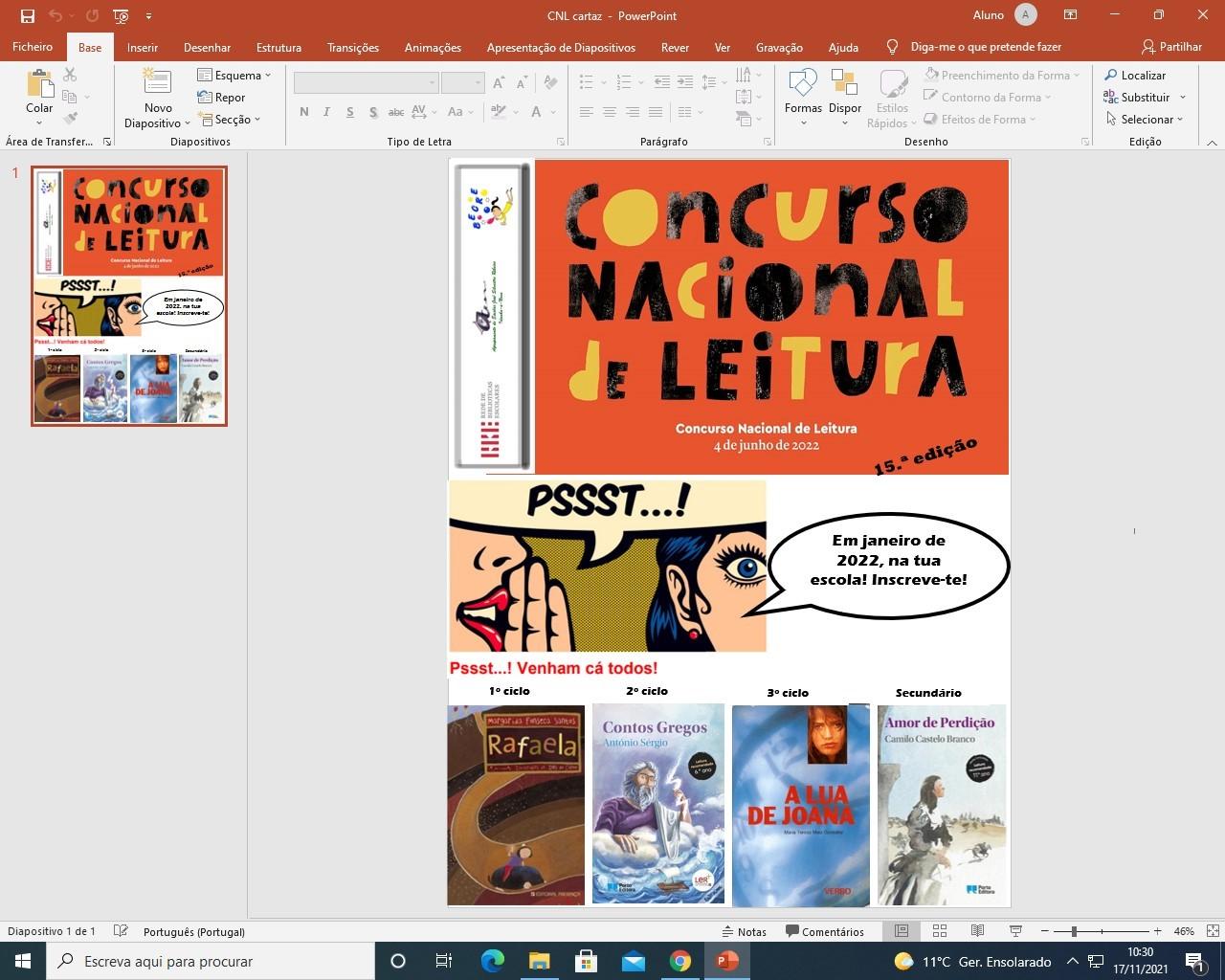The image size is (1225, 980).
Task: Open the Dispor arrange menu
Action: (844, 98)
